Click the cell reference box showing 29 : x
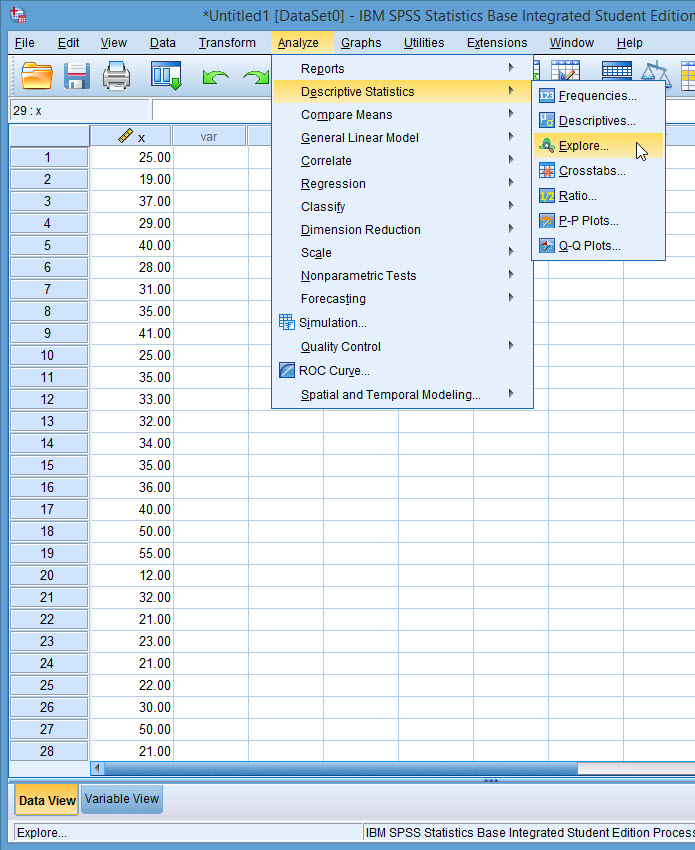695x850 pixels. [79, 111]
